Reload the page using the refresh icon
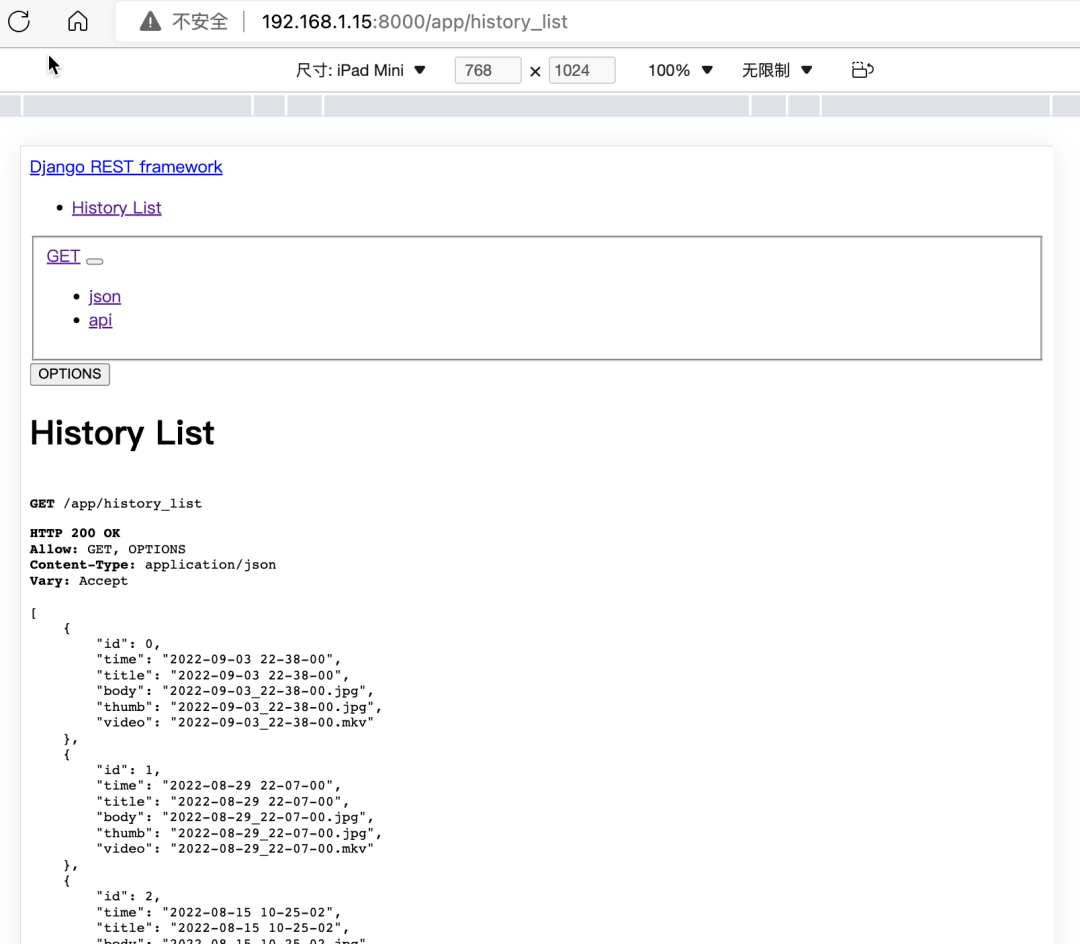Viewport: 1080px width, 944px height. 18,21
